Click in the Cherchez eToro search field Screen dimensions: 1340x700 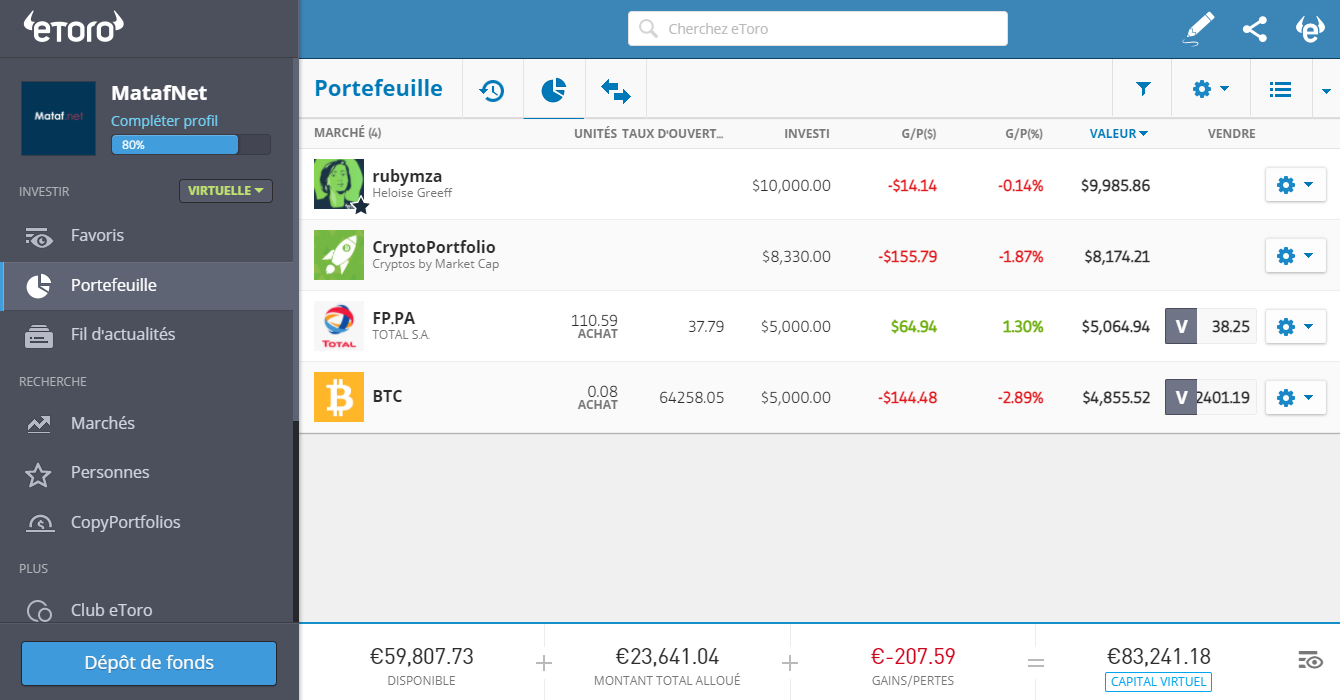[x=818, y=28]
